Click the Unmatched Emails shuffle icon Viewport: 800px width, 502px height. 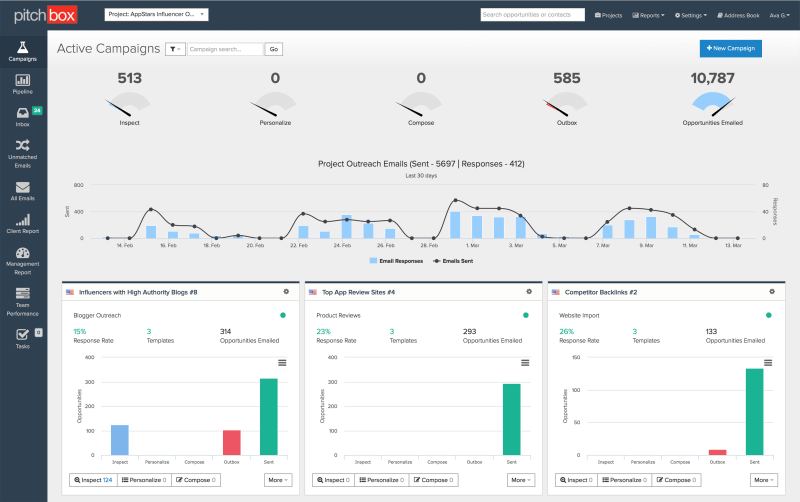[x=23, y=146]
